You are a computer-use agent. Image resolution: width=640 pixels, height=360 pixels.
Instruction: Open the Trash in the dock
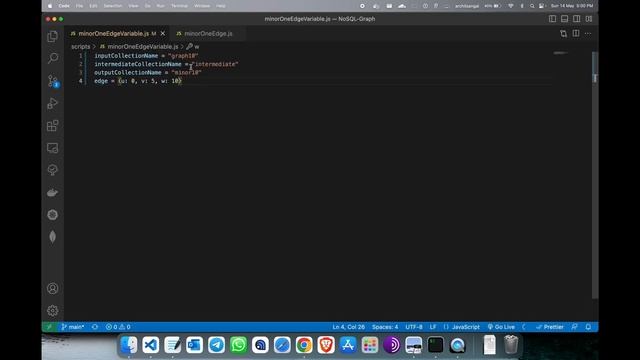point(511,345)
